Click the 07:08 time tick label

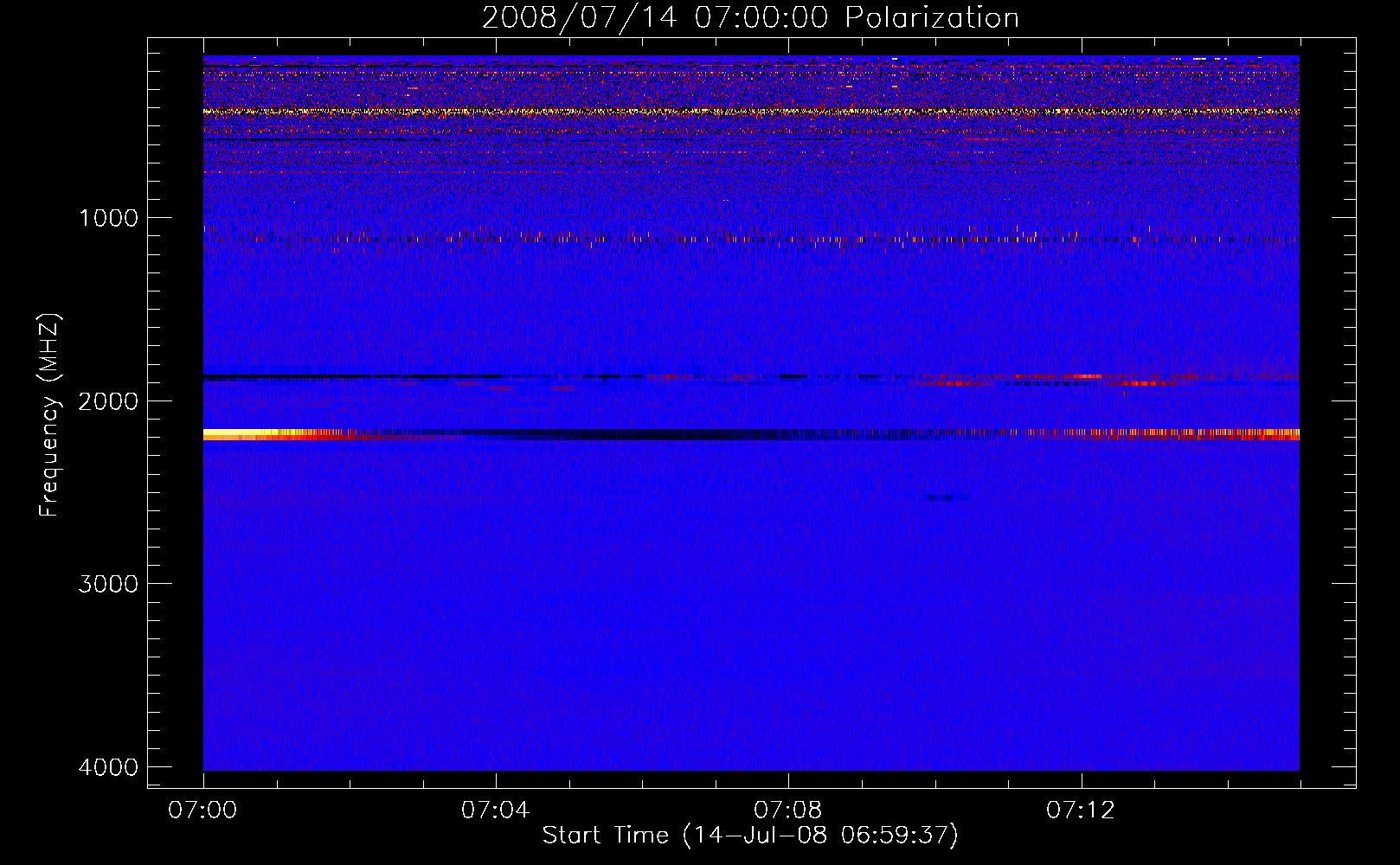787,811
